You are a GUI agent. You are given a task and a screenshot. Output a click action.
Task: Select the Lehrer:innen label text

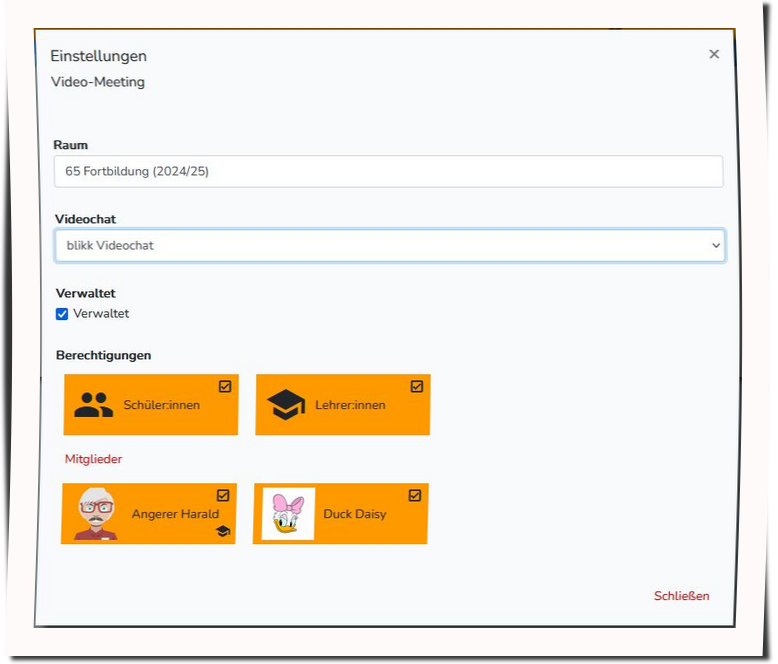click(350, 405)
